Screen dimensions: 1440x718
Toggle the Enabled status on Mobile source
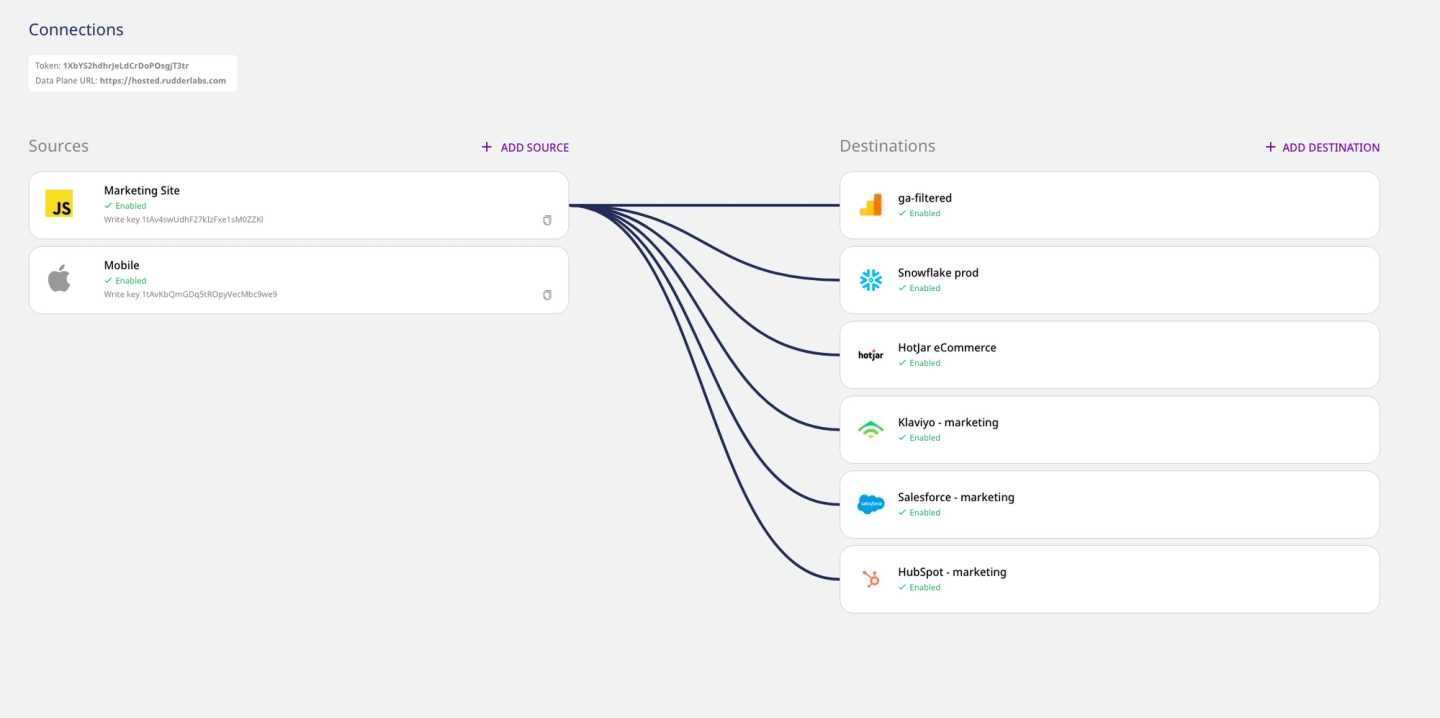[x=124, y=280]
